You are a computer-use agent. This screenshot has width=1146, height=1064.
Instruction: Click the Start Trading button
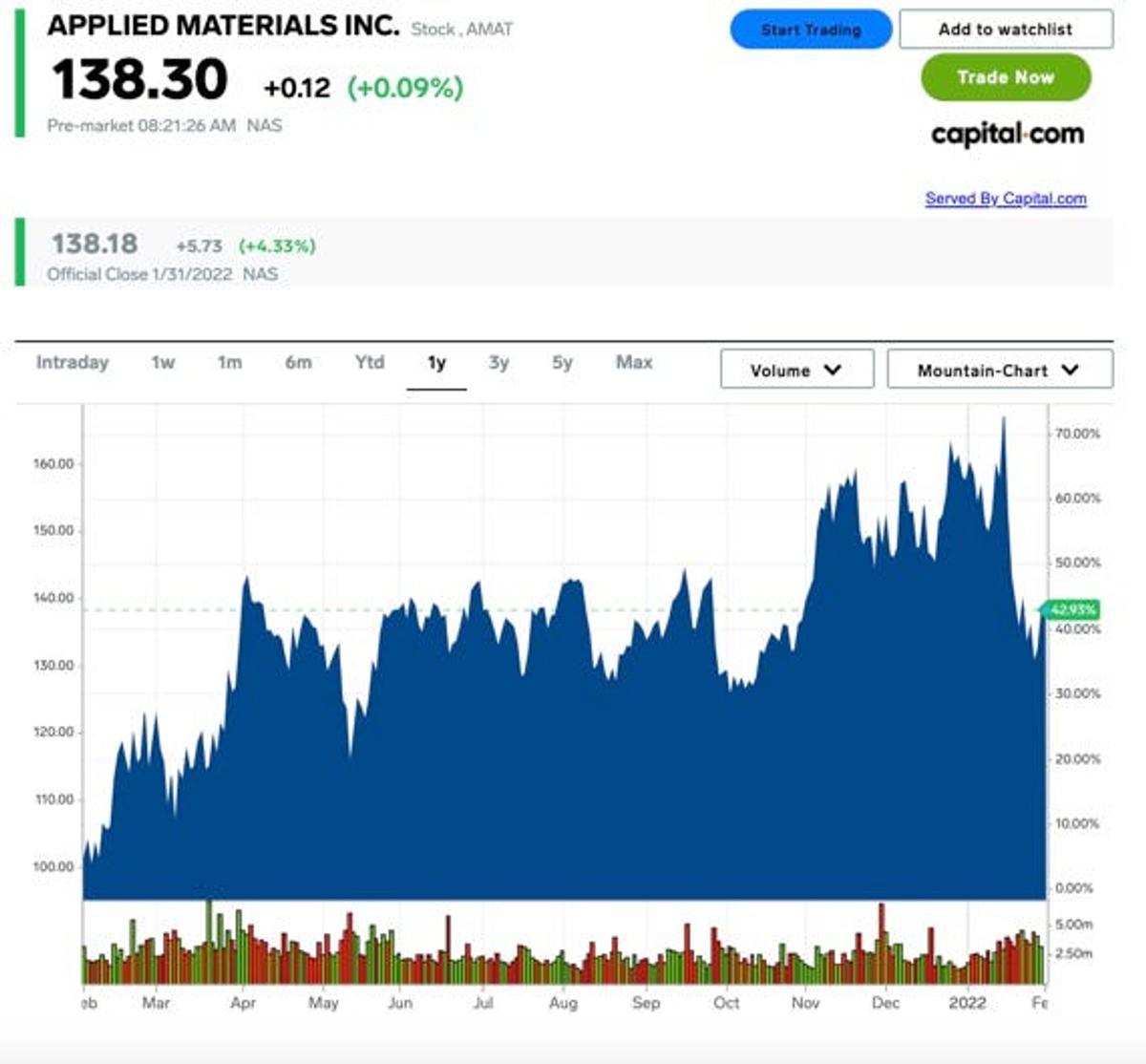point(810,29)
